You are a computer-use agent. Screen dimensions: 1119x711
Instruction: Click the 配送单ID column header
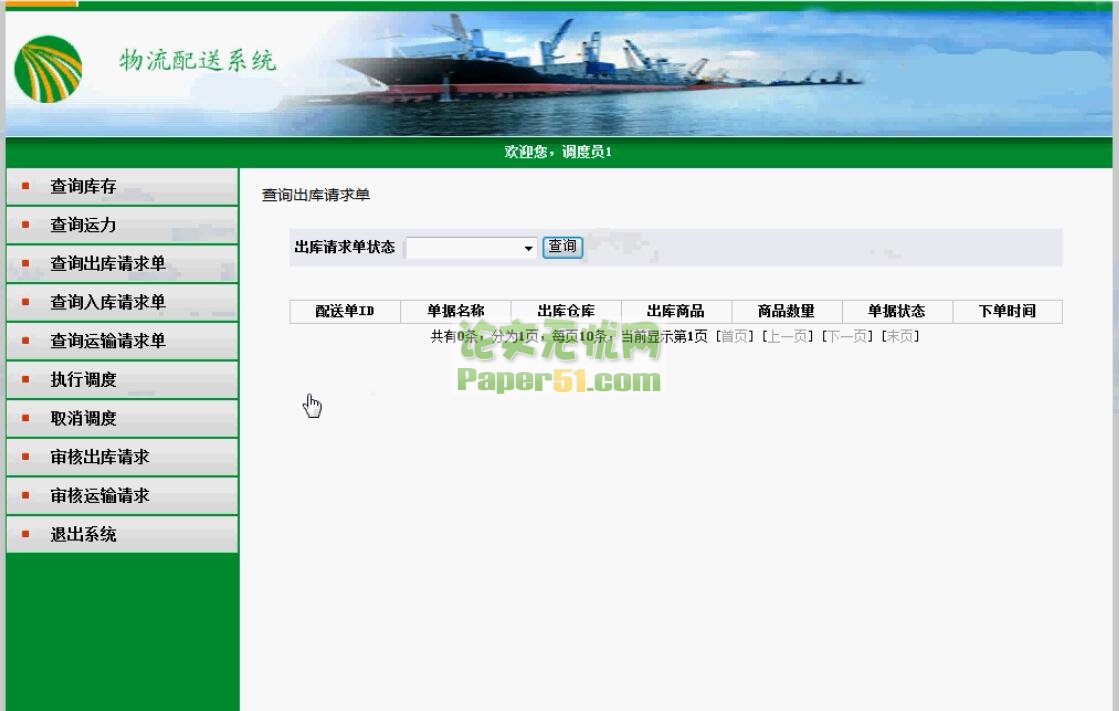(x=345, y=312)
